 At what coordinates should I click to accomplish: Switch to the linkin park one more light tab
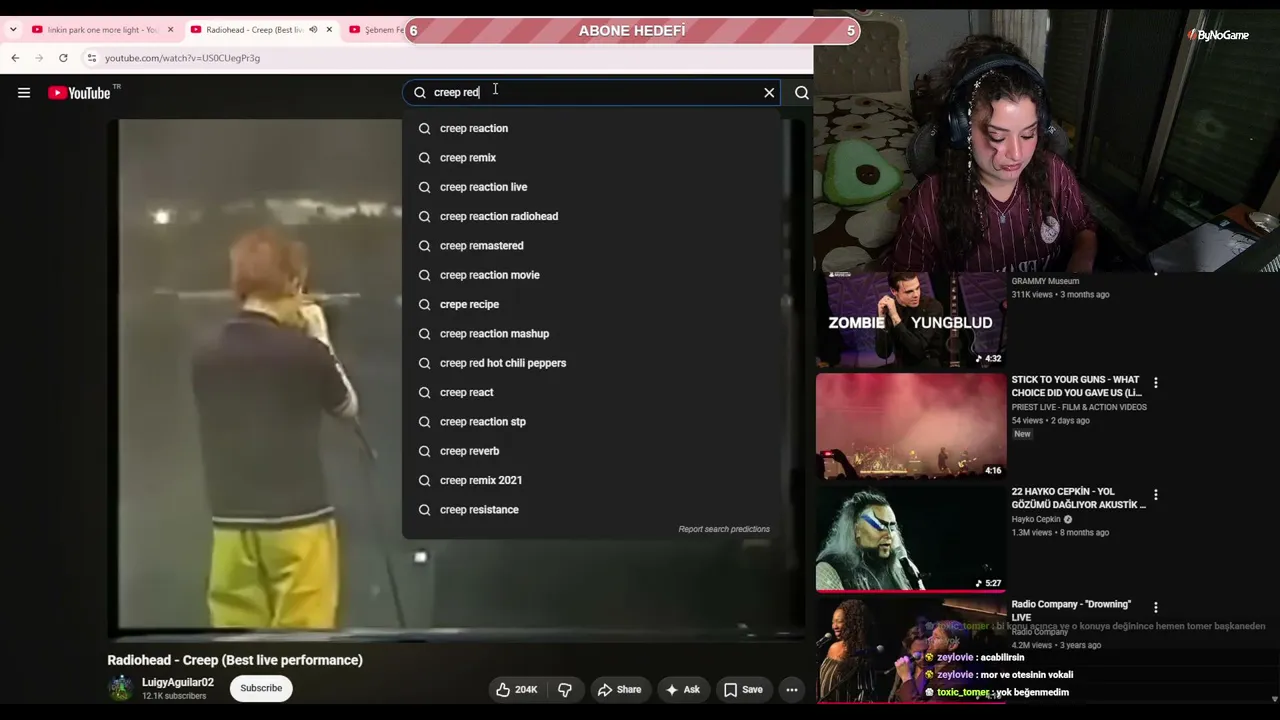pos(100,30)
